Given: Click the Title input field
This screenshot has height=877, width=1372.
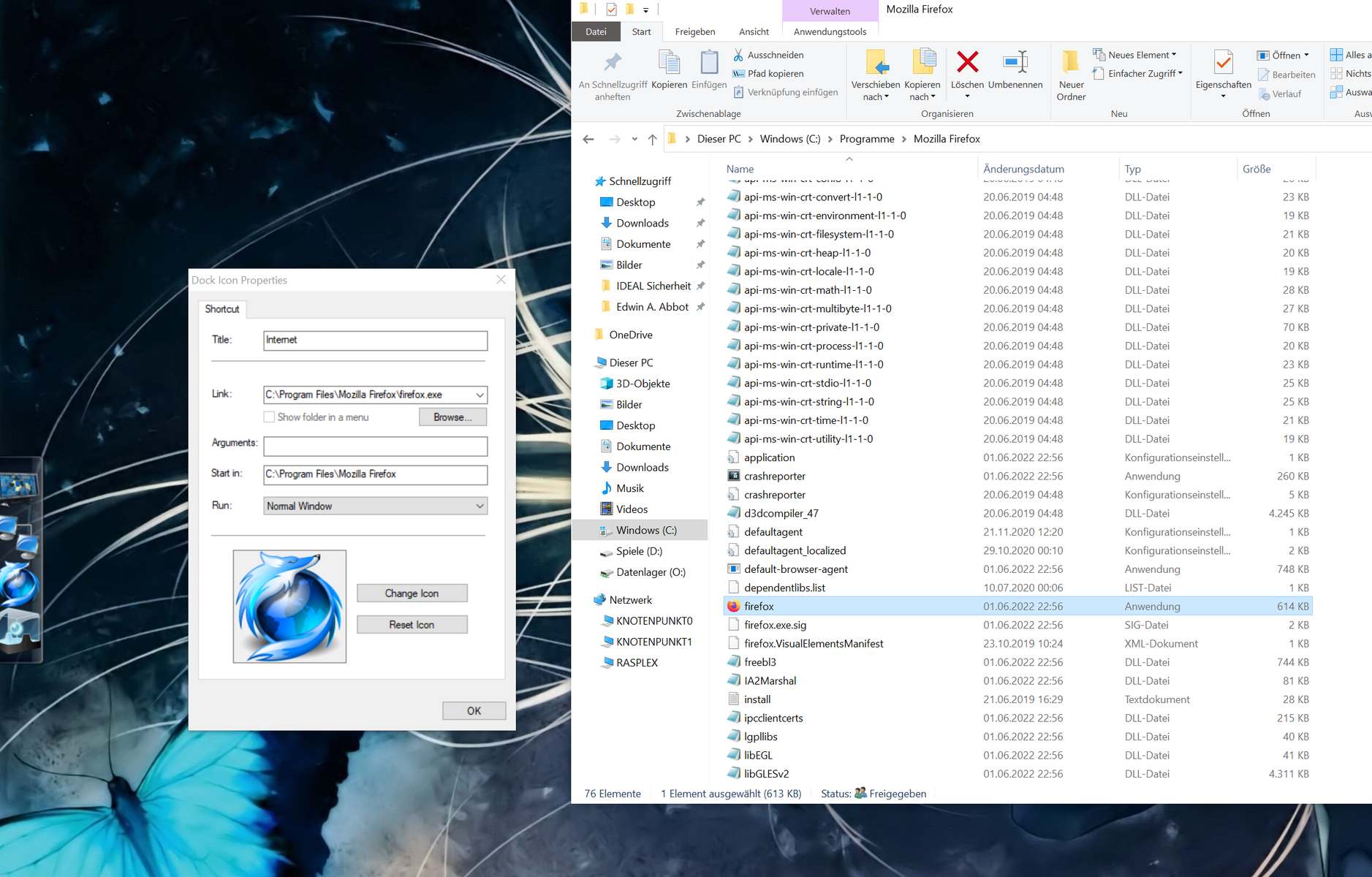Looking at the screenshot, I should click(x=375, y=340).
